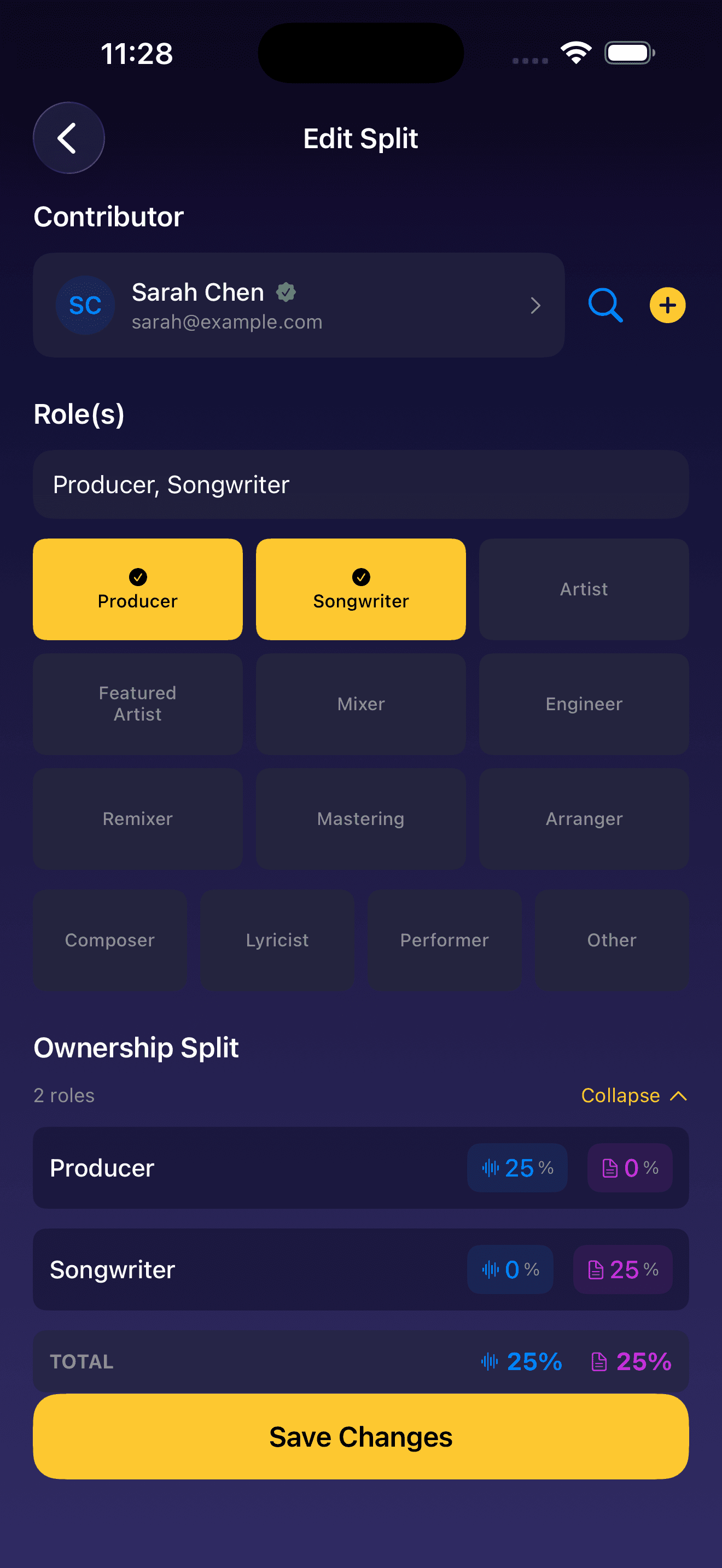Deselect the Songwriter role

360,589
